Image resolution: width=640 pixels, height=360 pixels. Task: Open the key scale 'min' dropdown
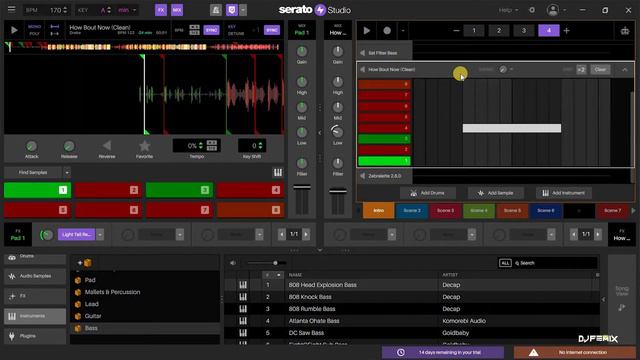coord(127,10)
